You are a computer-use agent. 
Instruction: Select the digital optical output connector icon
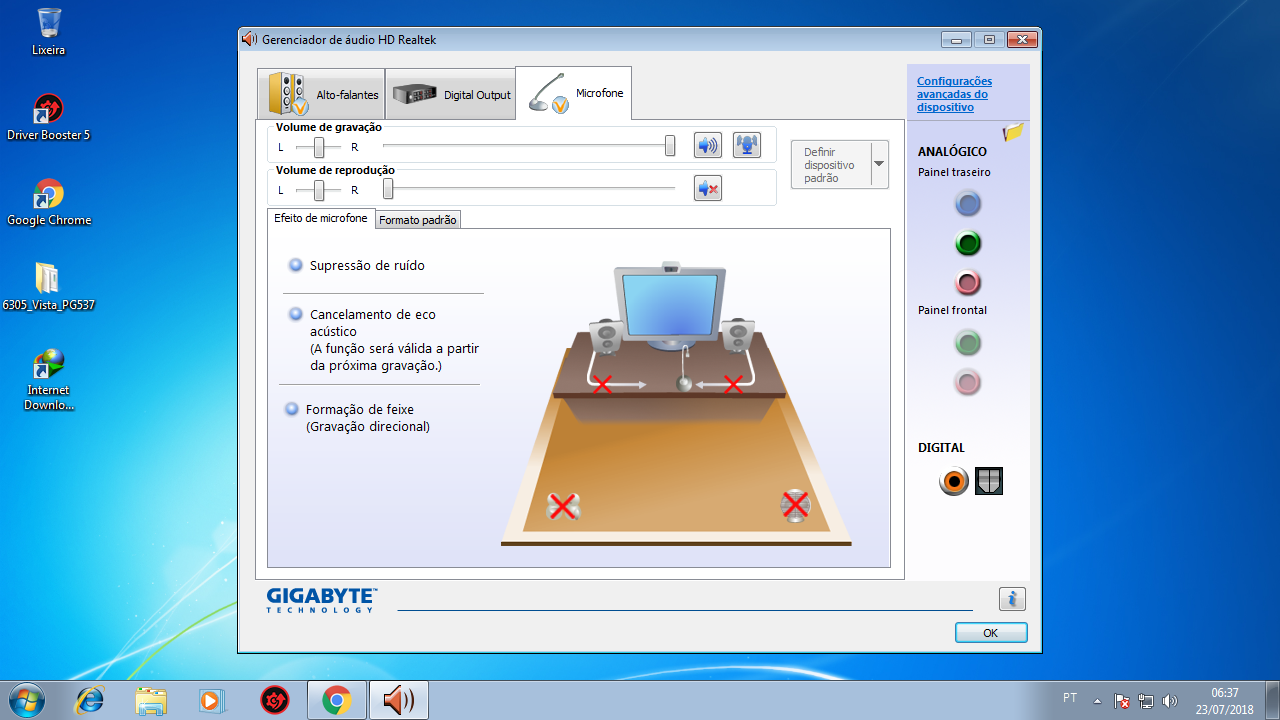pos(989,481)
